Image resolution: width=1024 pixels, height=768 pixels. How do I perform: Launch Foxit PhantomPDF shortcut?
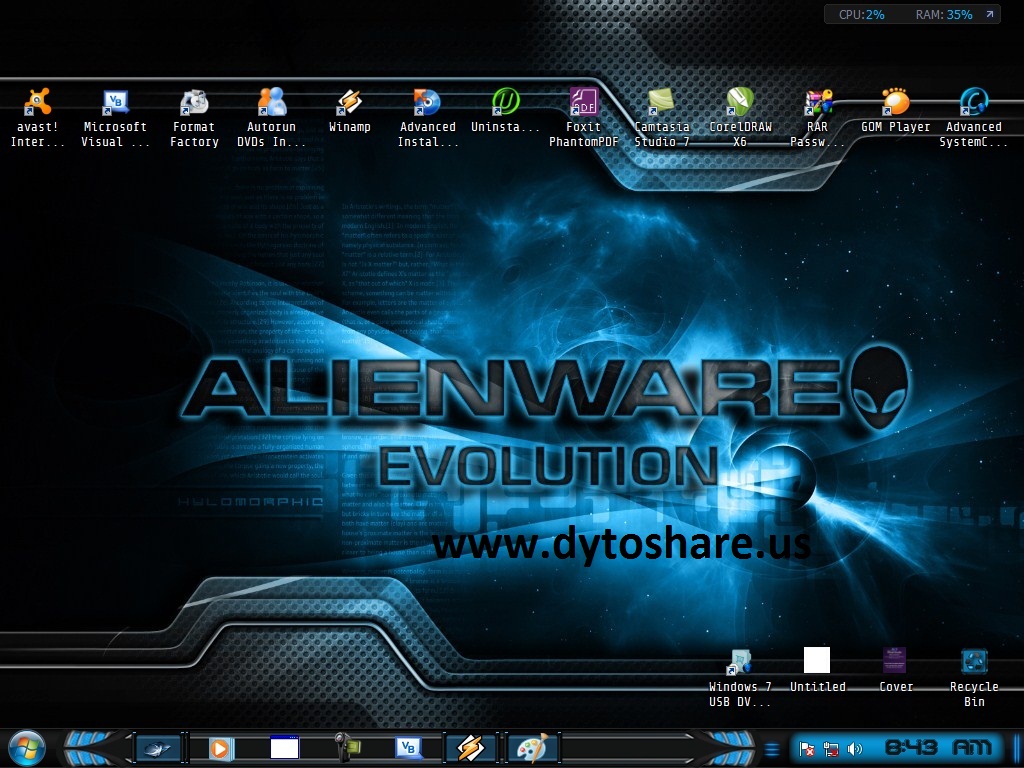583,118
